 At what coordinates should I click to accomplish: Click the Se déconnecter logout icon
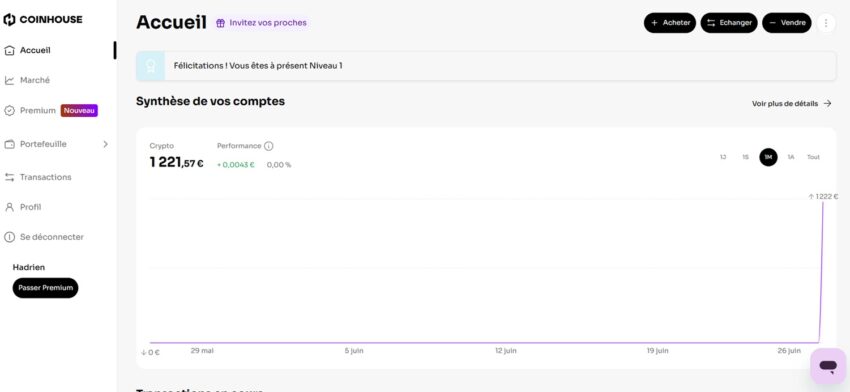point(9,237)
